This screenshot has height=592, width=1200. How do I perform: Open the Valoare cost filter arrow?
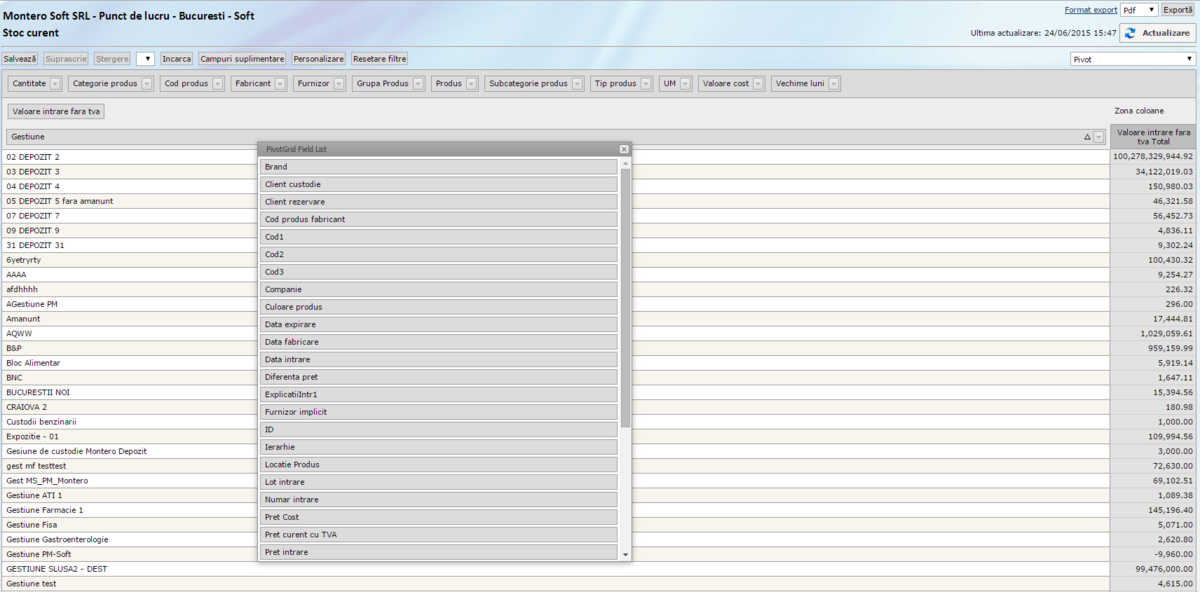(x=759, y=84)
